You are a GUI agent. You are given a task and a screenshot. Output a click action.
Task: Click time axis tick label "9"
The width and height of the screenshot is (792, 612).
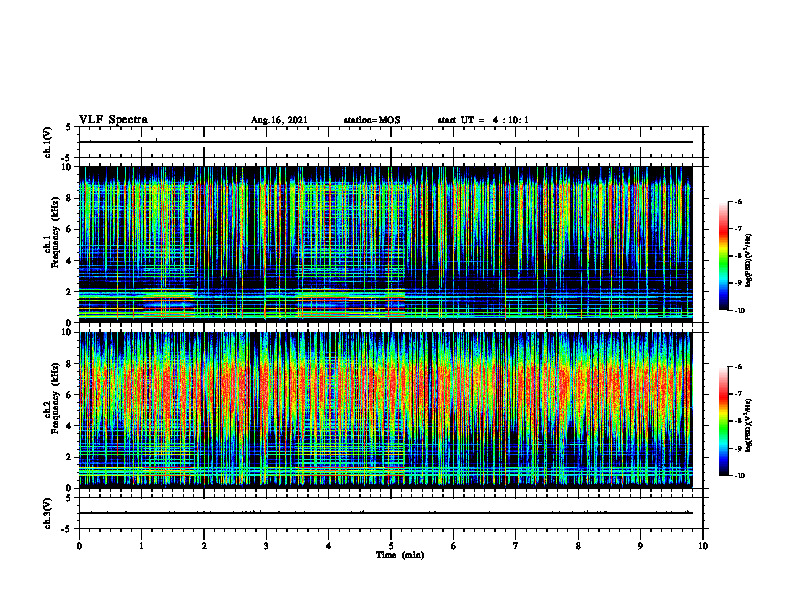click(640, 546)
